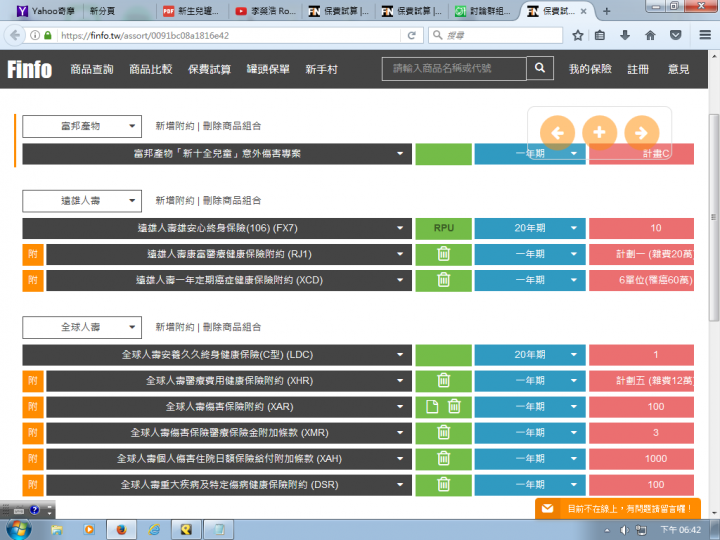Bookmark this page with the star icon
The width and height of the screenshot is (720, 540).
578,35
